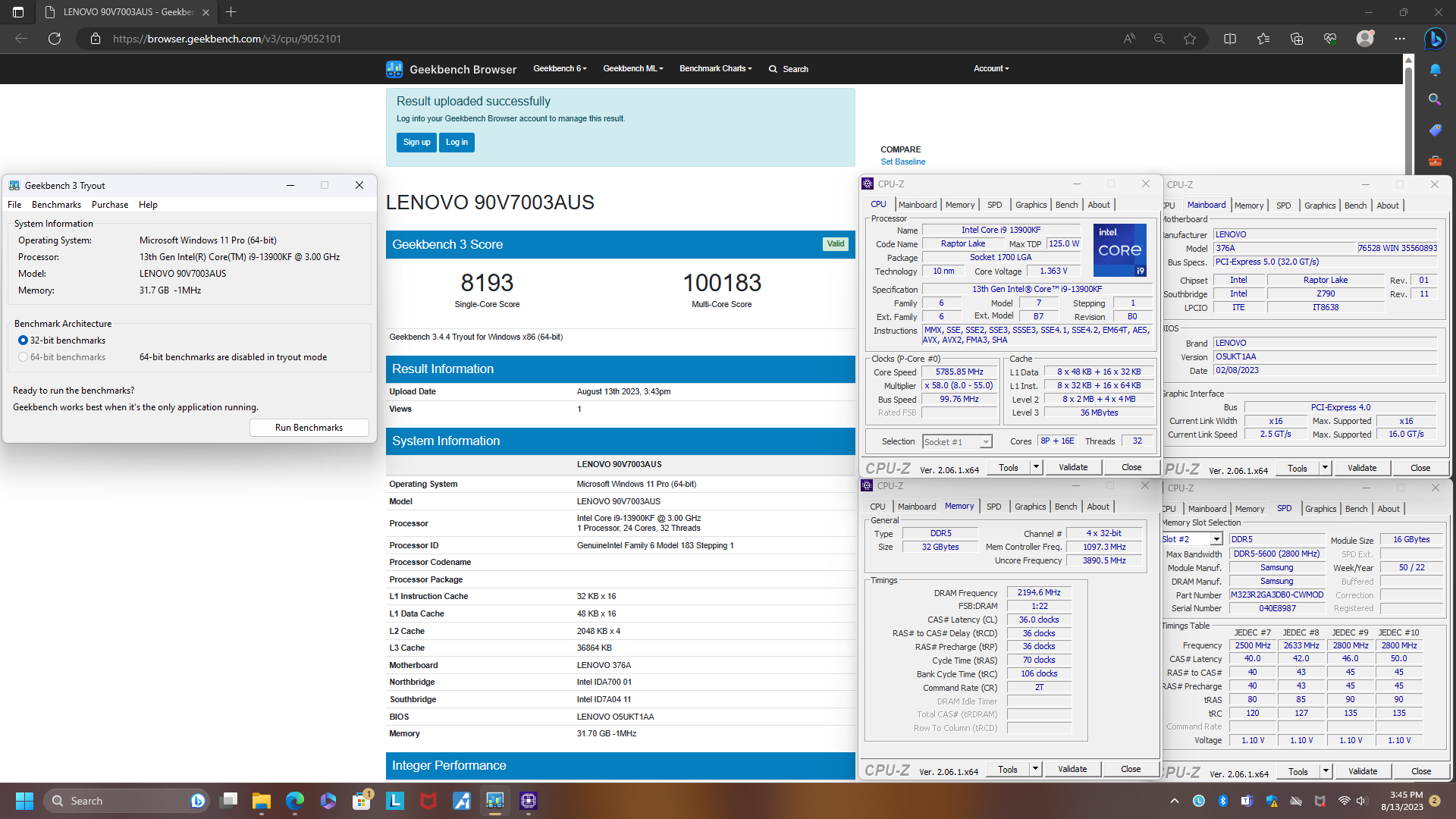Open Tools dropdown arrow in CPU-Z Mainboard window
The image size is (1456, 819).
1325,468
